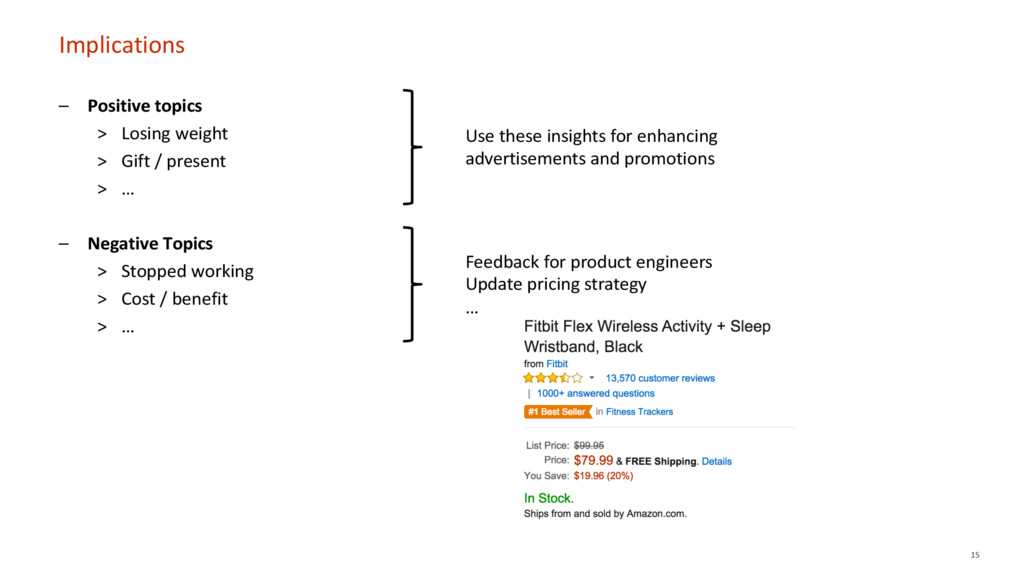Open the rating dropdown arrow beside stars
This screenshot has height=576, width=1024.
click(x=592, y=377)
